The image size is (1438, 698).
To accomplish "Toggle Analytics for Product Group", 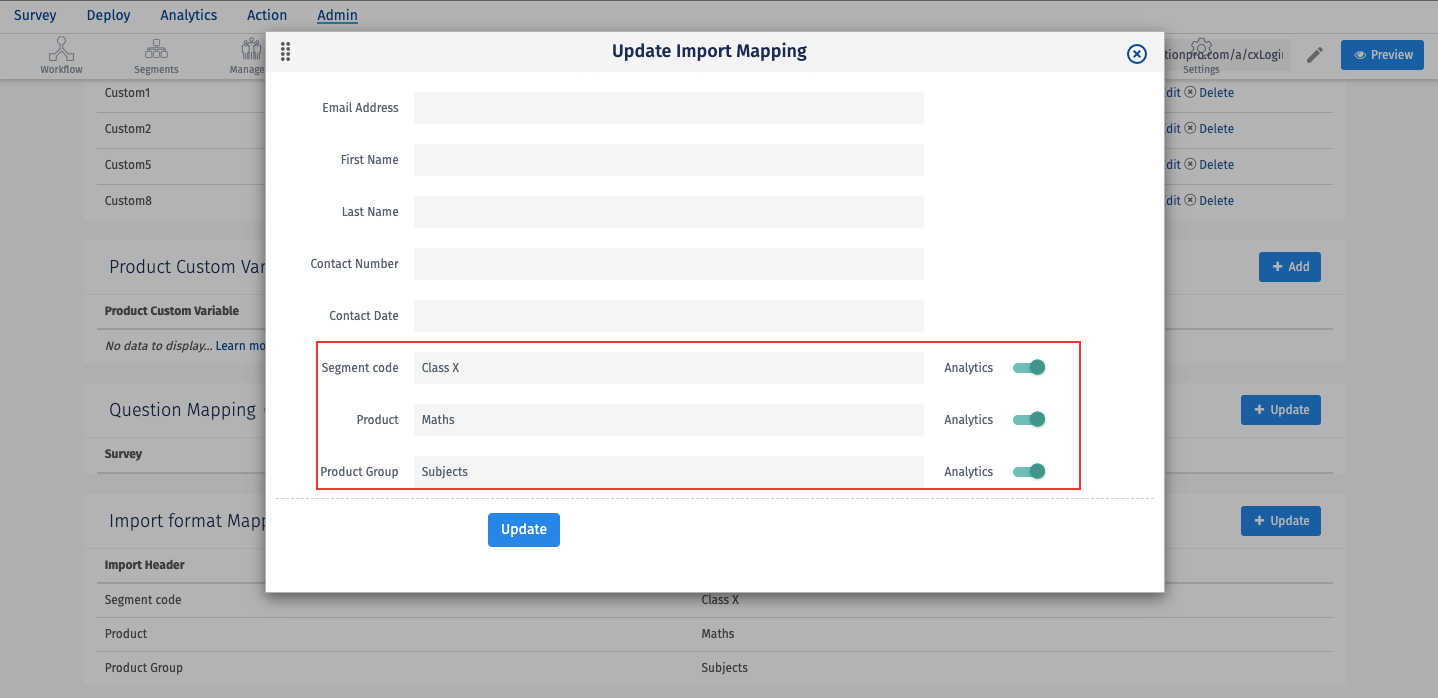I will pyautogui.click(x=1029, y=471).
